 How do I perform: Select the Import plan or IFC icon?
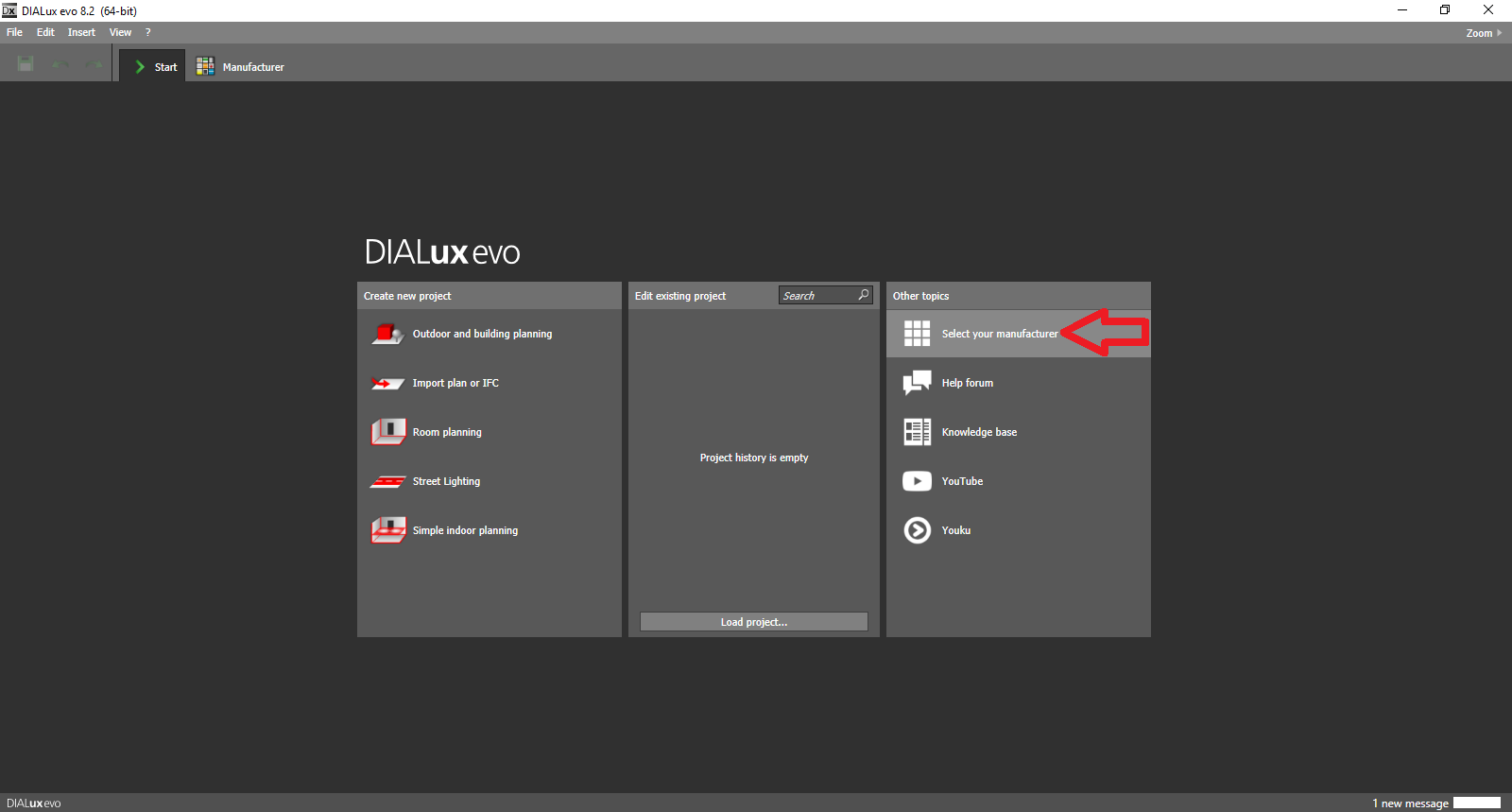point(387,383)
